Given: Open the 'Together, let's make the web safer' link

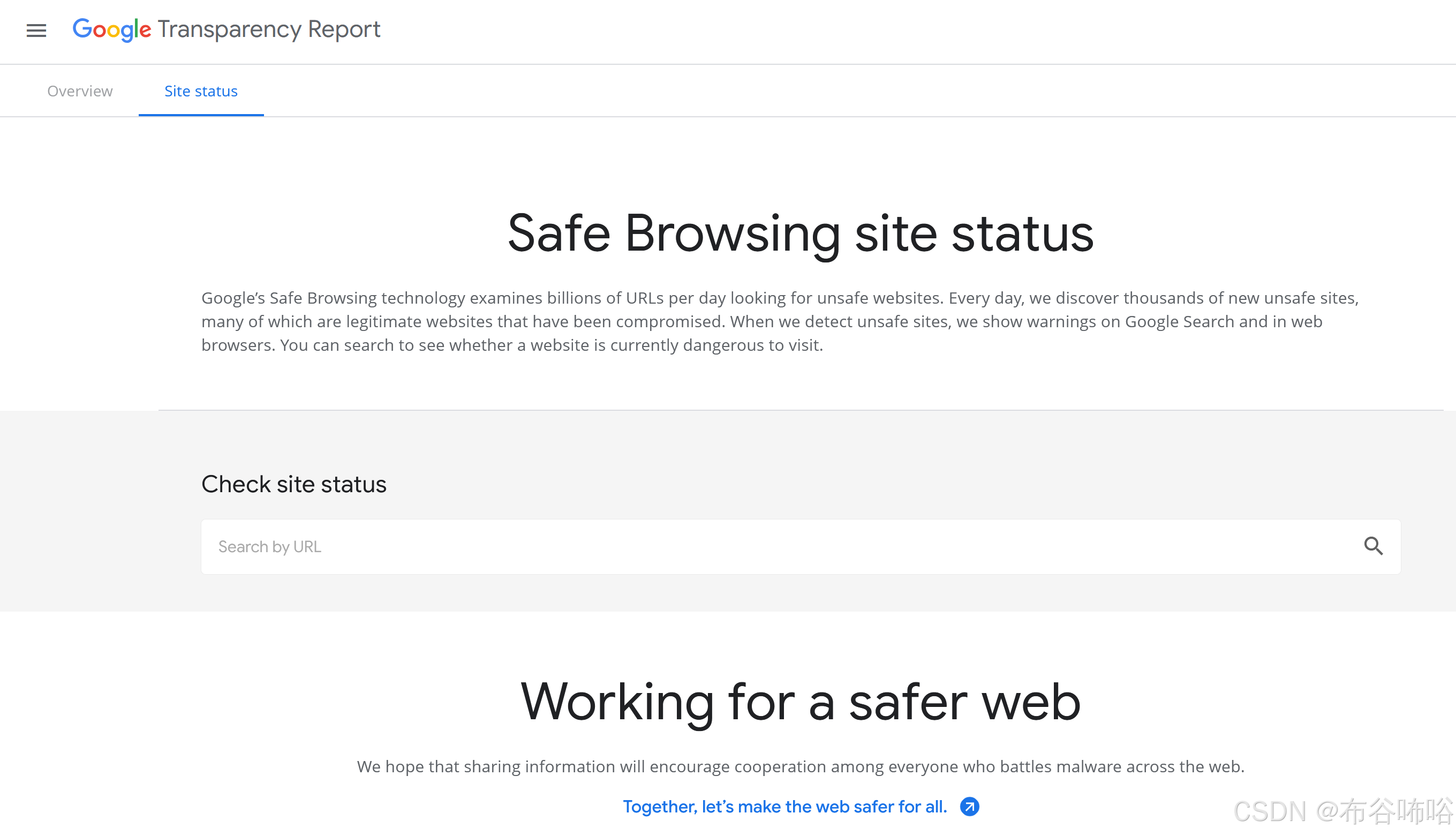Looking at the screenshot, I should [x=784, y=807].
